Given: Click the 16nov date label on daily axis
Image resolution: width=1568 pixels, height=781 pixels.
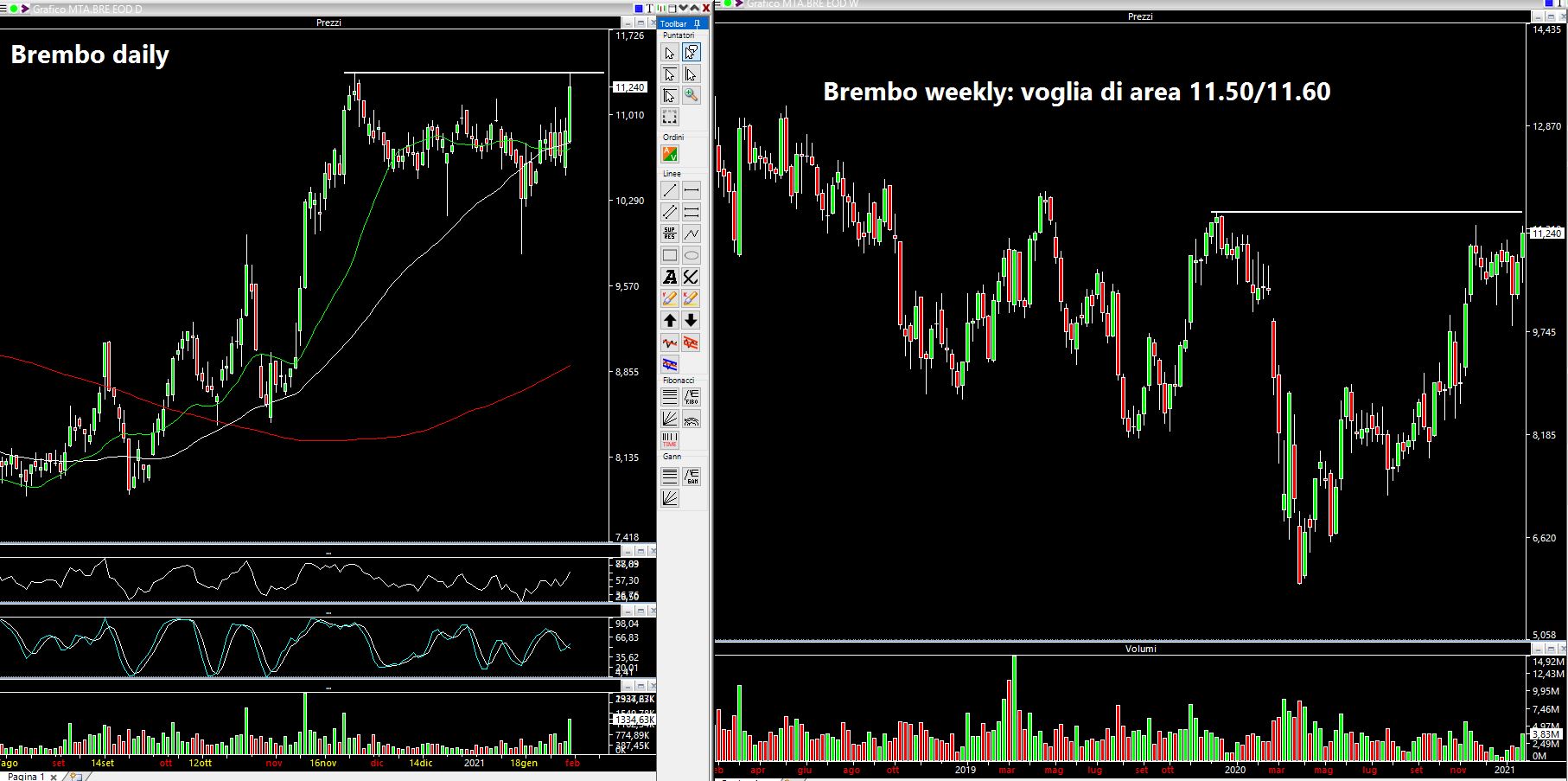Looking at the screenshot, I should [x=322, y=763].
